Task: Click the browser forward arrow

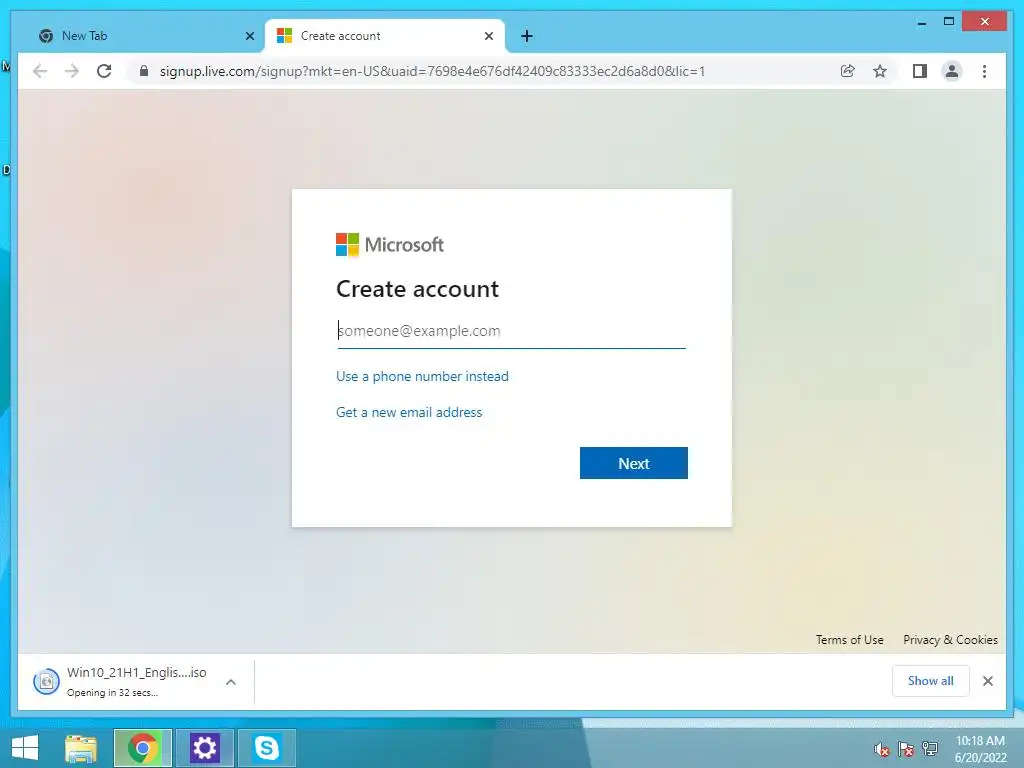Action: [x=72, y=71]
